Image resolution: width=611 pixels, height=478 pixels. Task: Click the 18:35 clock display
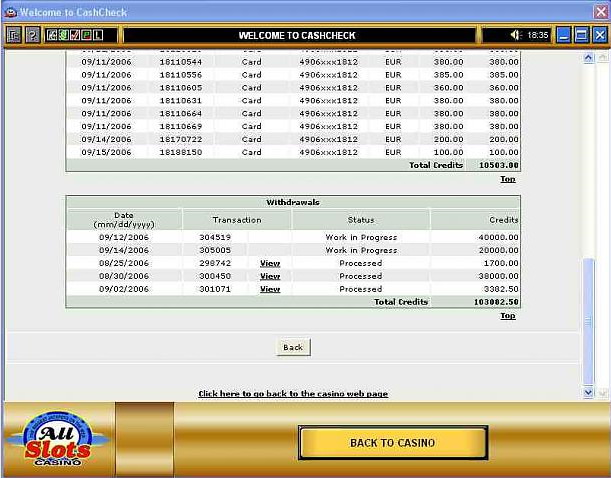[538, 35]
